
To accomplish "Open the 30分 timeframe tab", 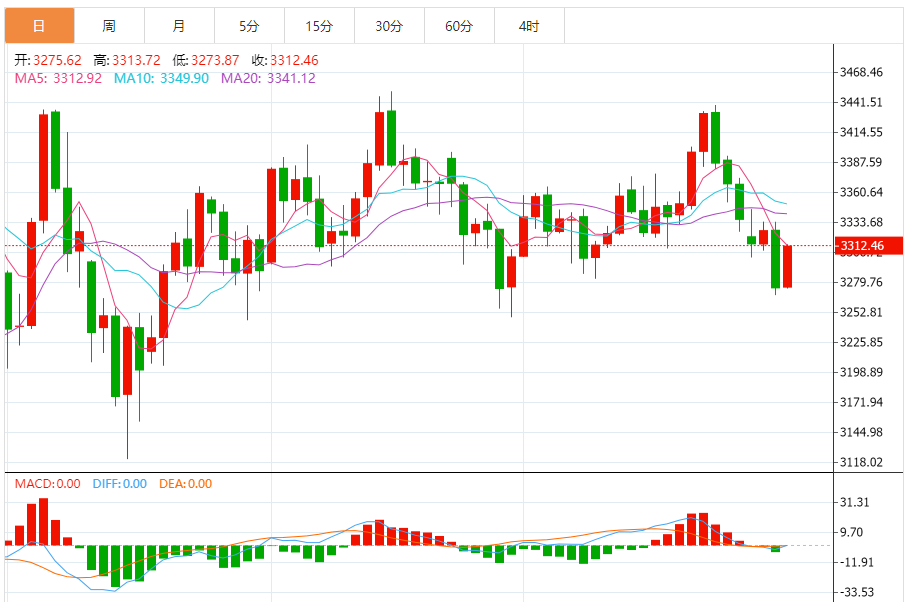I will 390,26.
